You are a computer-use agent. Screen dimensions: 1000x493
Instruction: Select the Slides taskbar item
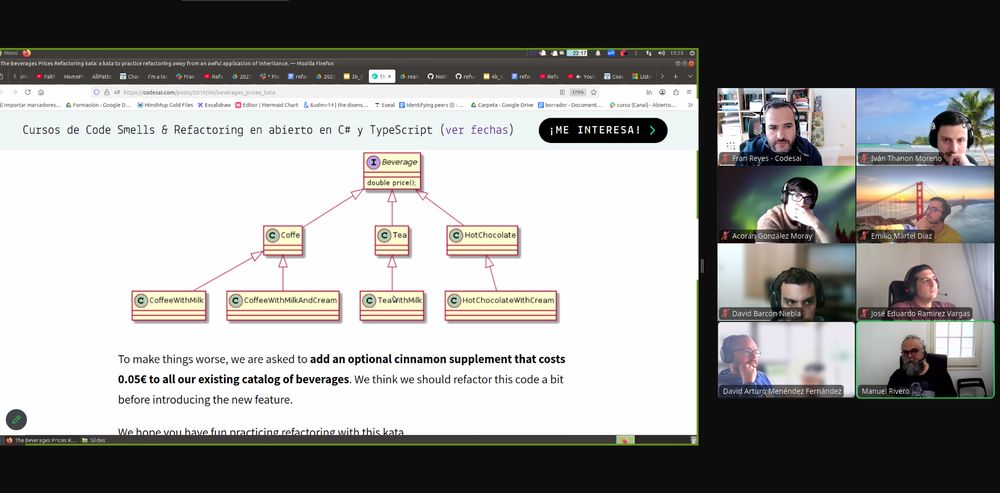click(93, 440)
